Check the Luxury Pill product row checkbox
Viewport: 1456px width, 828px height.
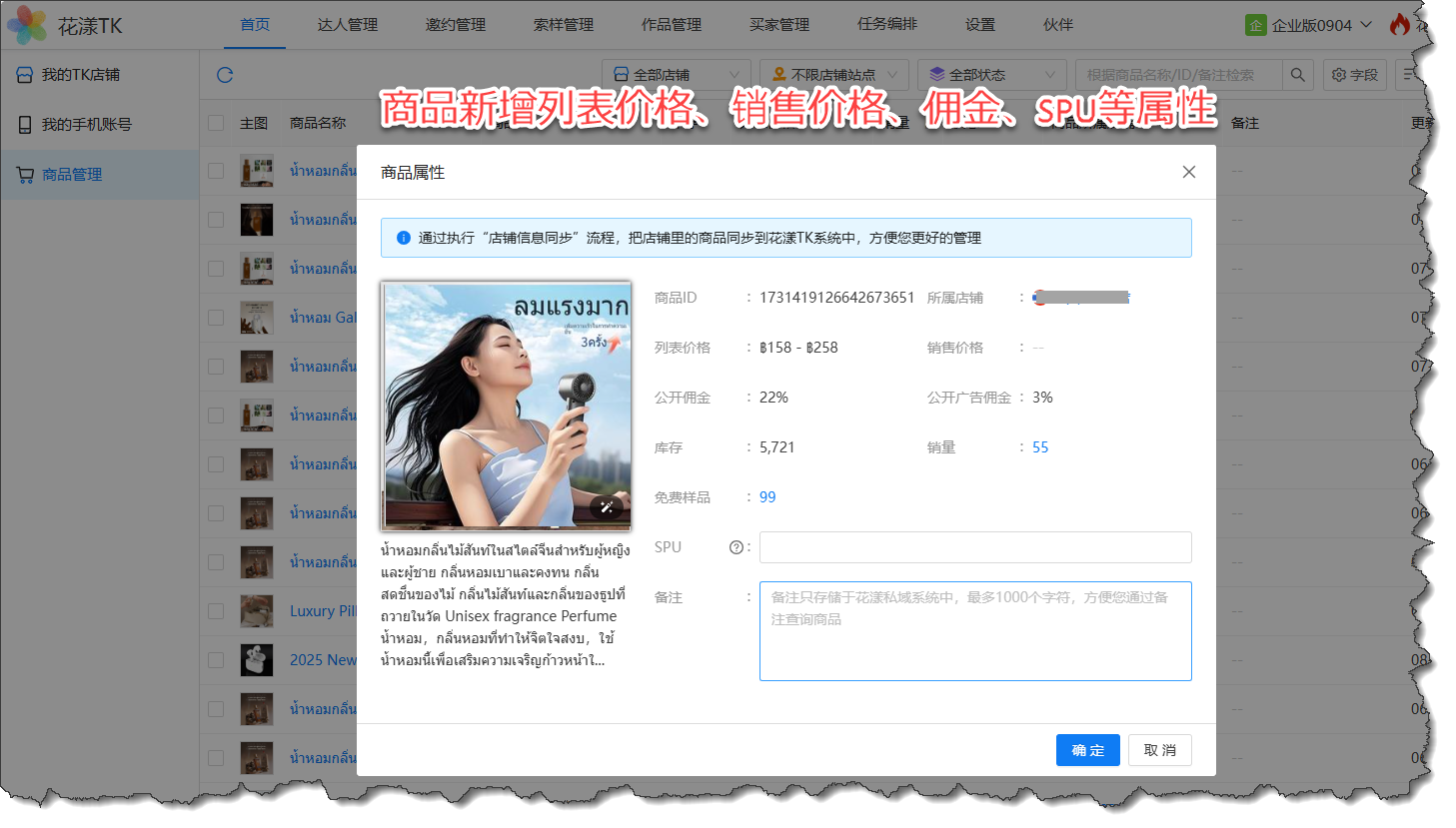(x=216, y=611)
